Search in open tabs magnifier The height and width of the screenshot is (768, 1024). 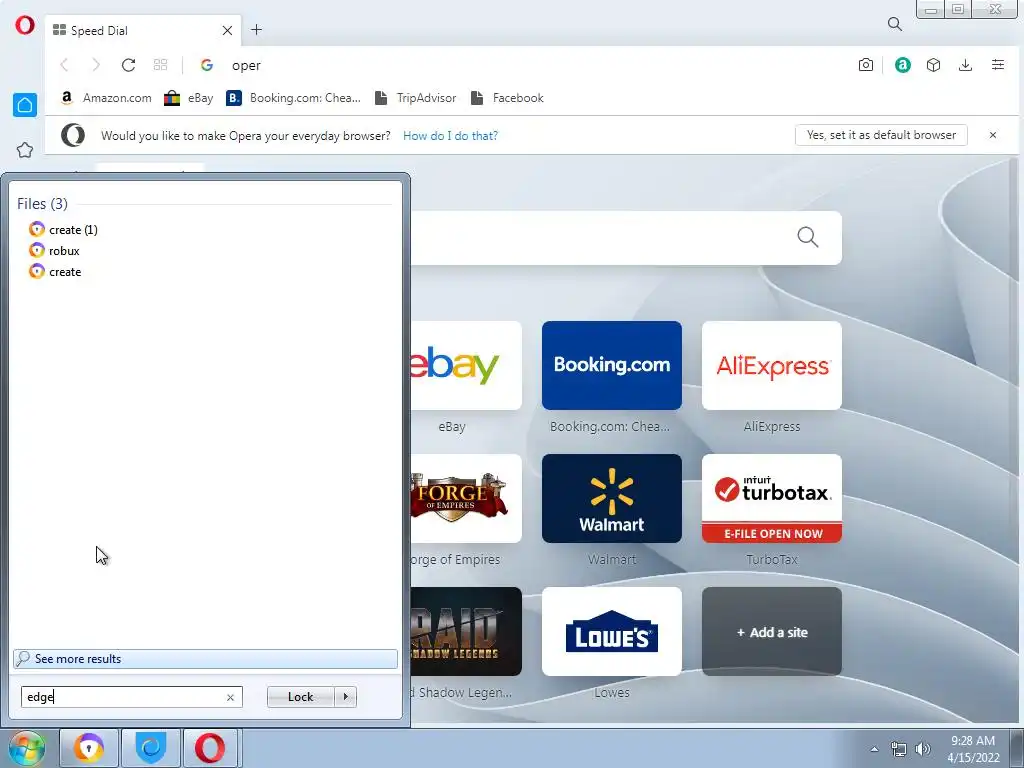(x=895, y=24)
